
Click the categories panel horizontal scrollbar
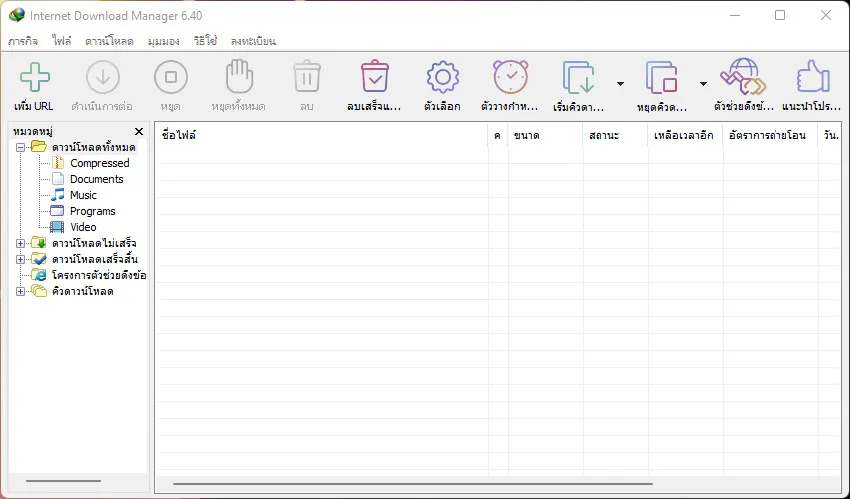coord(63,481)
